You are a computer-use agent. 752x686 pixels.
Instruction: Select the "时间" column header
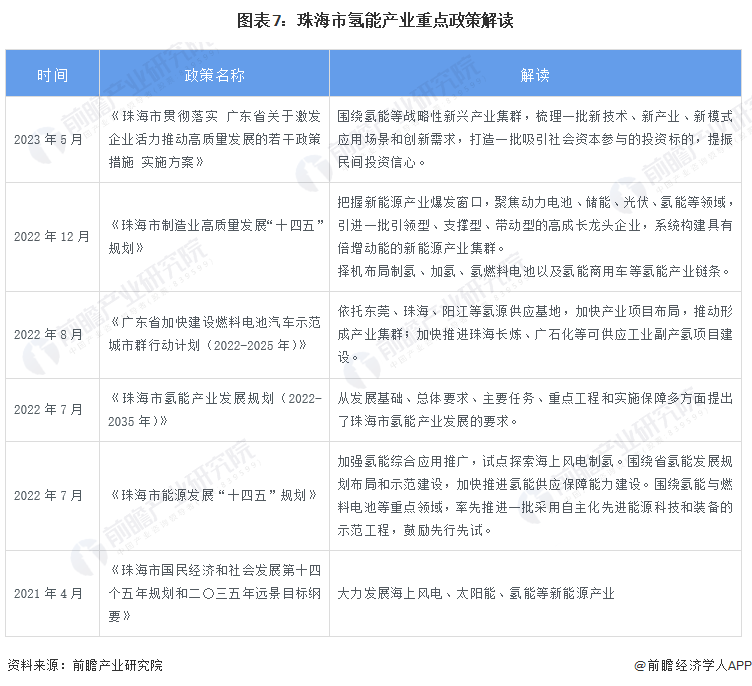coord(53,75)
